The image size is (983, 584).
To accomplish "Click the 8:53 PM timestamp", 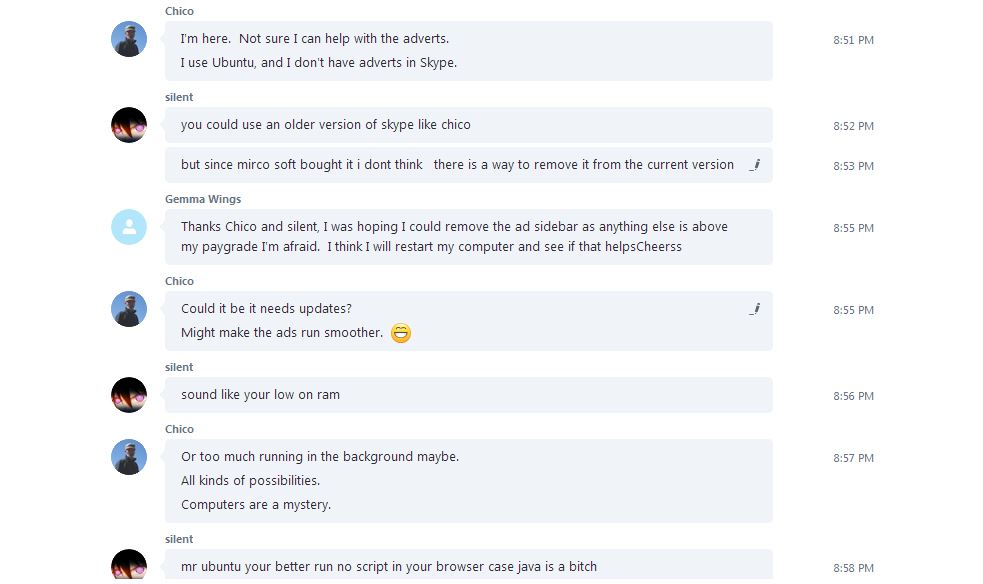I will click(x=853, y=166).
